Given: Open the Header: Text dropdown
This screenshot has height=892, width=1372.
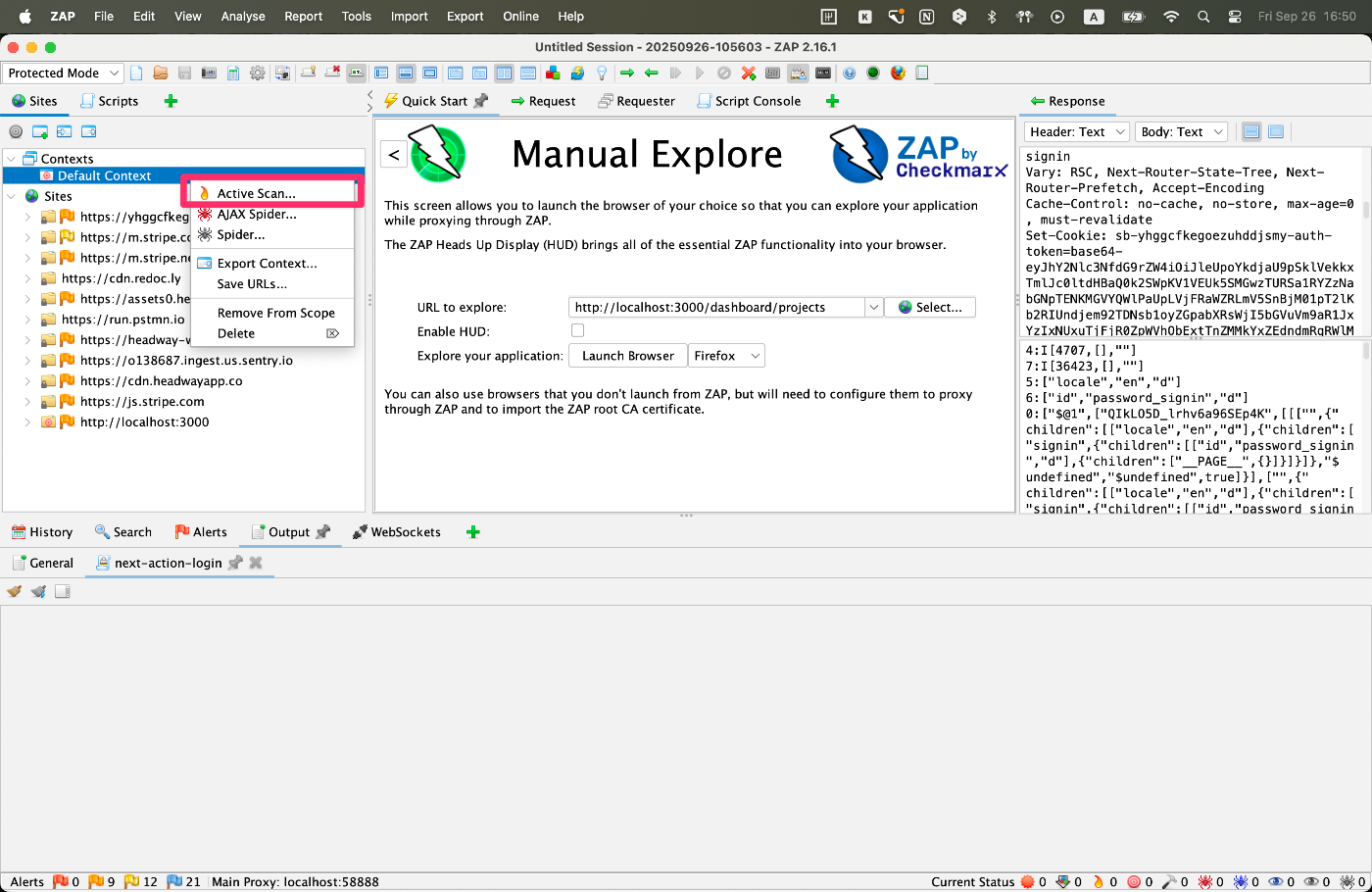Looking at the screenshot, I should (x=1077, y=131).
